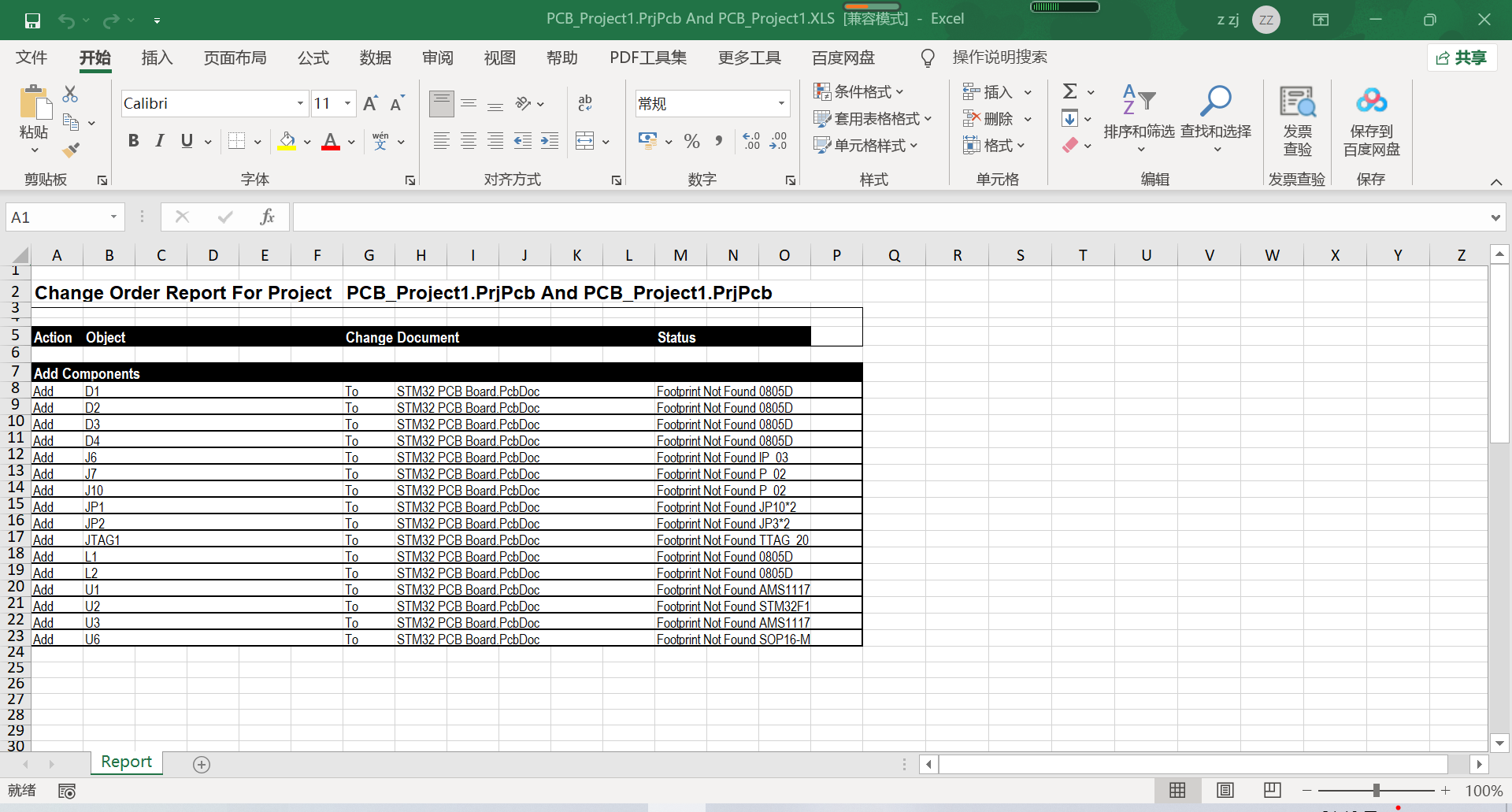Screen dimensions: 1512x812
Task: Click the Merge and Center icon
Action: click(x=585, y=141)
